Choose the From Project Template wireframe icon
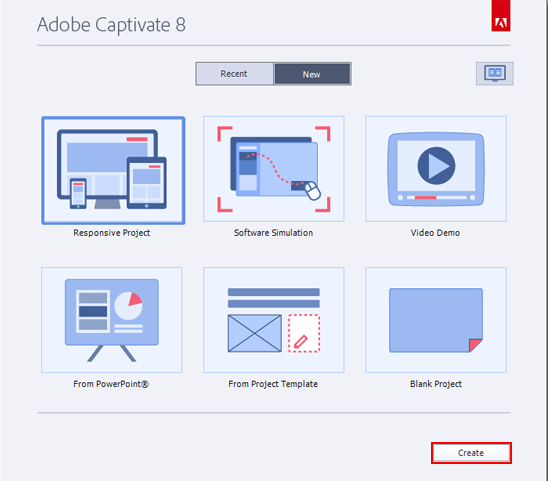This screenshot has width=548, height=481. click(x=274, y=320)
